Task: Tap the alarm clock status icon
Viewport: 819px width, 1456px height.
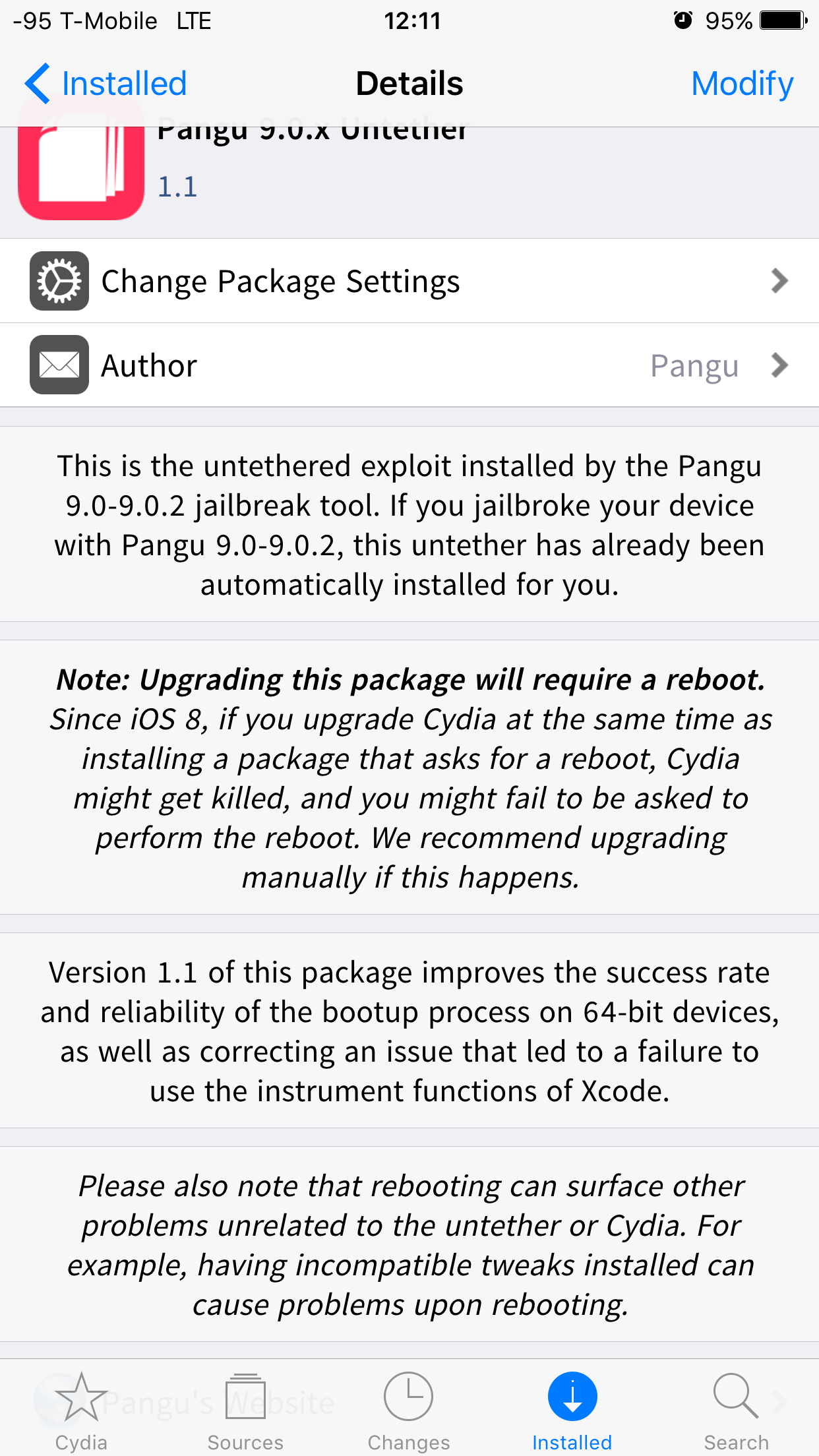Action: point(683,20)
